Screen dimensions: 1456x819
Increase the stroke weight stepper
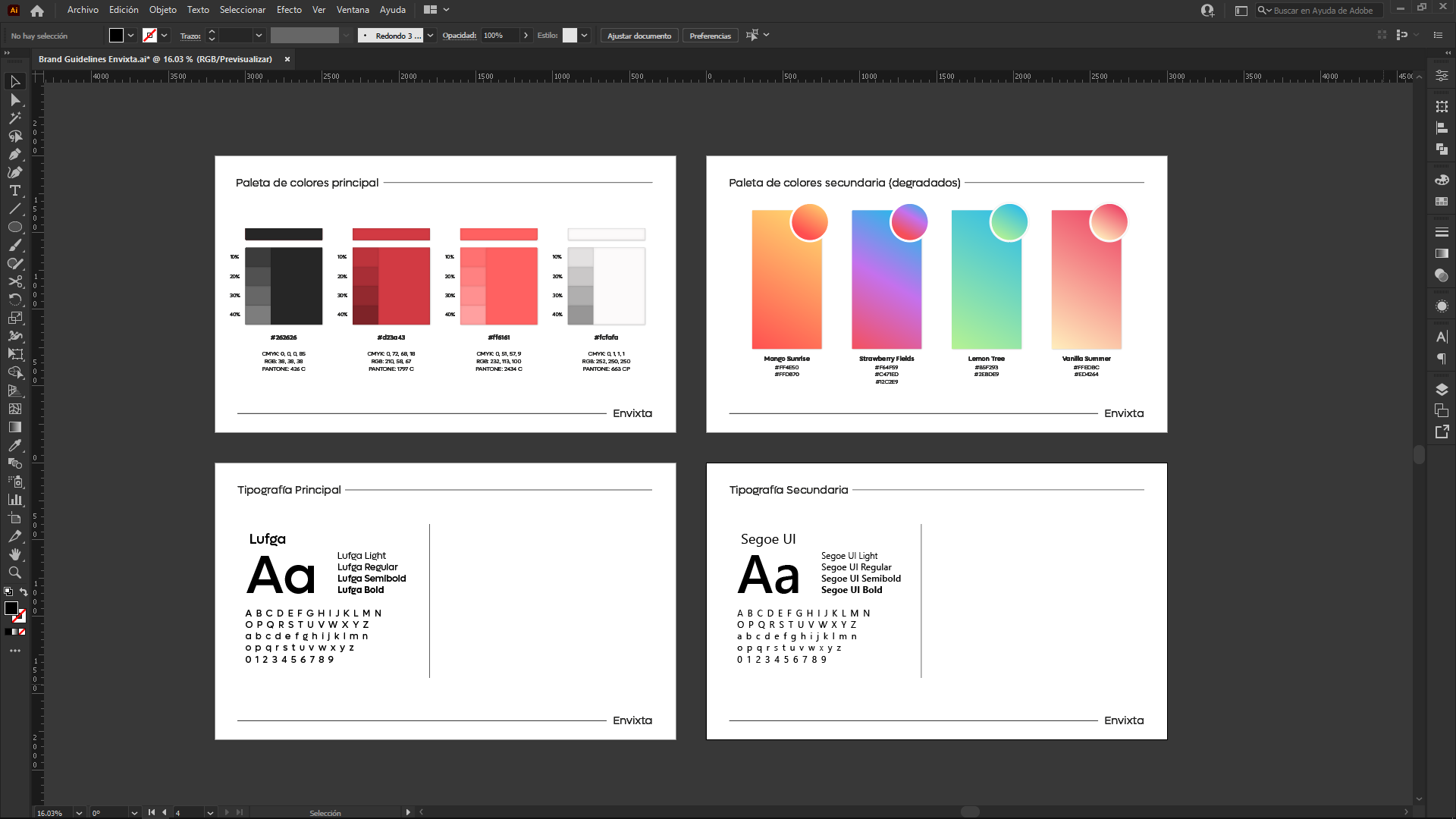click(212, 32)
